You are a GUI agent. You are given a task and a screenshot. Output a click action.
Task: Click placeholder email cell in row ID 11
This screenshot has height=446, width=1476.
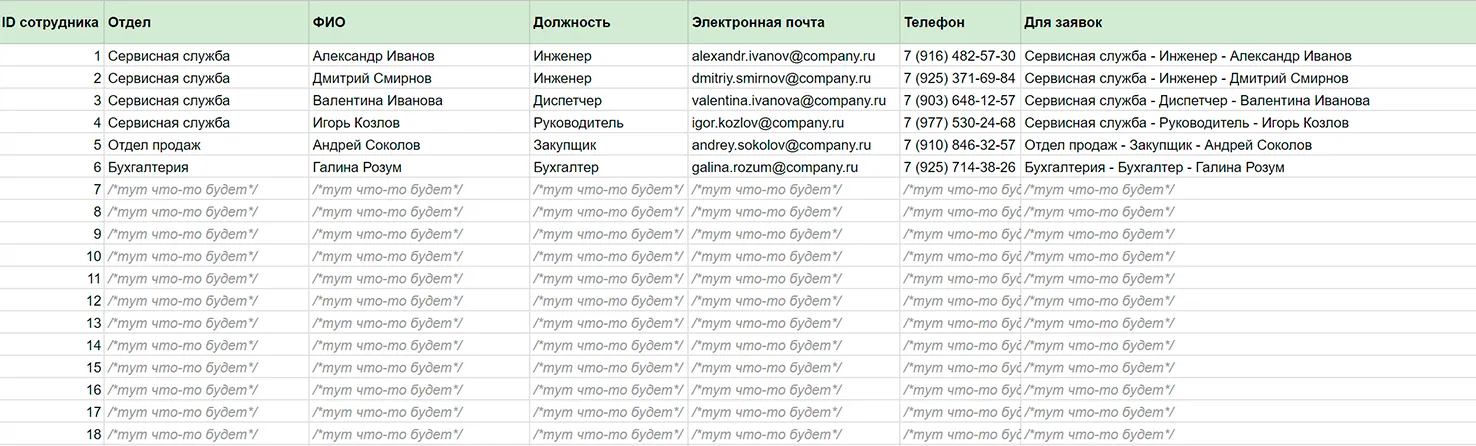(794, 278)
